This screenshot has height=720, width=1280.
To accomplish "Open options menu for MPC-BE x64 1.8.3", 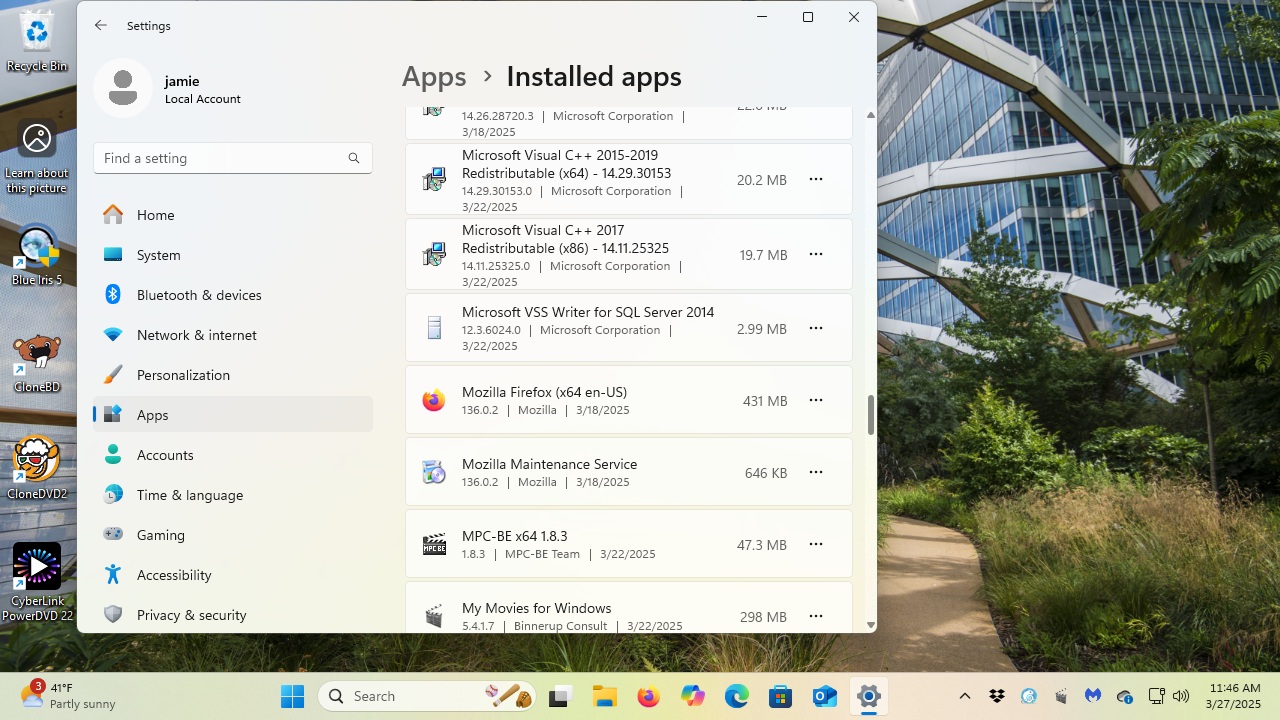I will (x=816, y=545).
